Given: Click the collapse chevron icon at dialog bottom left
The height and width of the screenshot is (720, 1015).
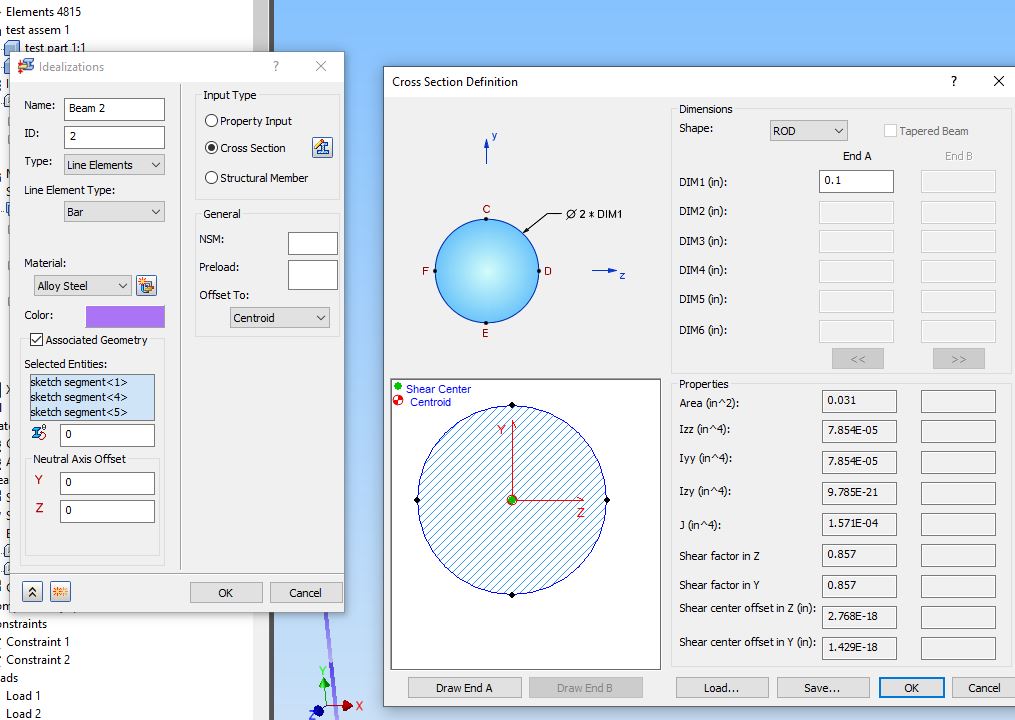Looking at the screenshot, I should click(31, 591).
